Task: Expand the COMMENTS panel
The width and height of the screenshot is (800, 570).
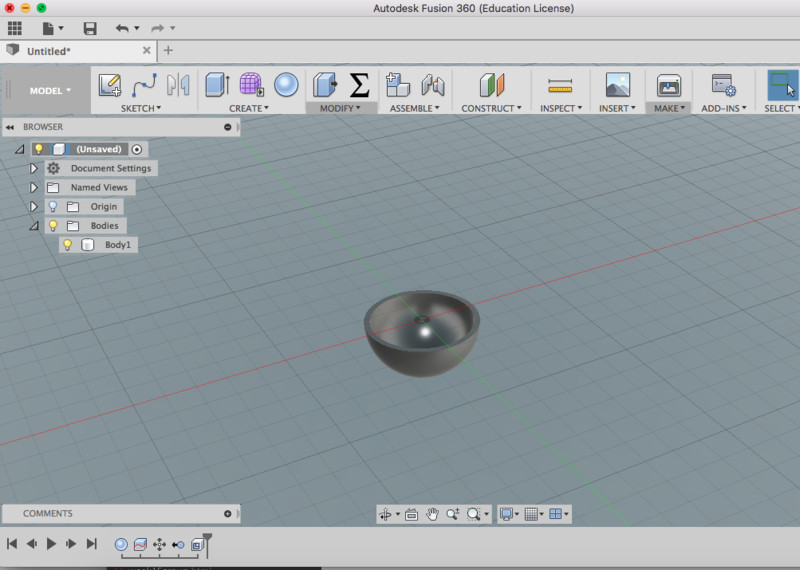Action: click(x=228, y=514)
